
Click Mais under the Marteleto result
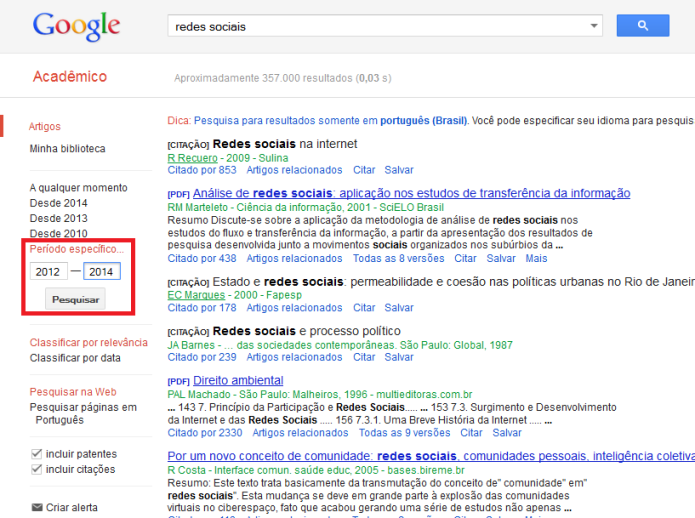coord(536,258)
